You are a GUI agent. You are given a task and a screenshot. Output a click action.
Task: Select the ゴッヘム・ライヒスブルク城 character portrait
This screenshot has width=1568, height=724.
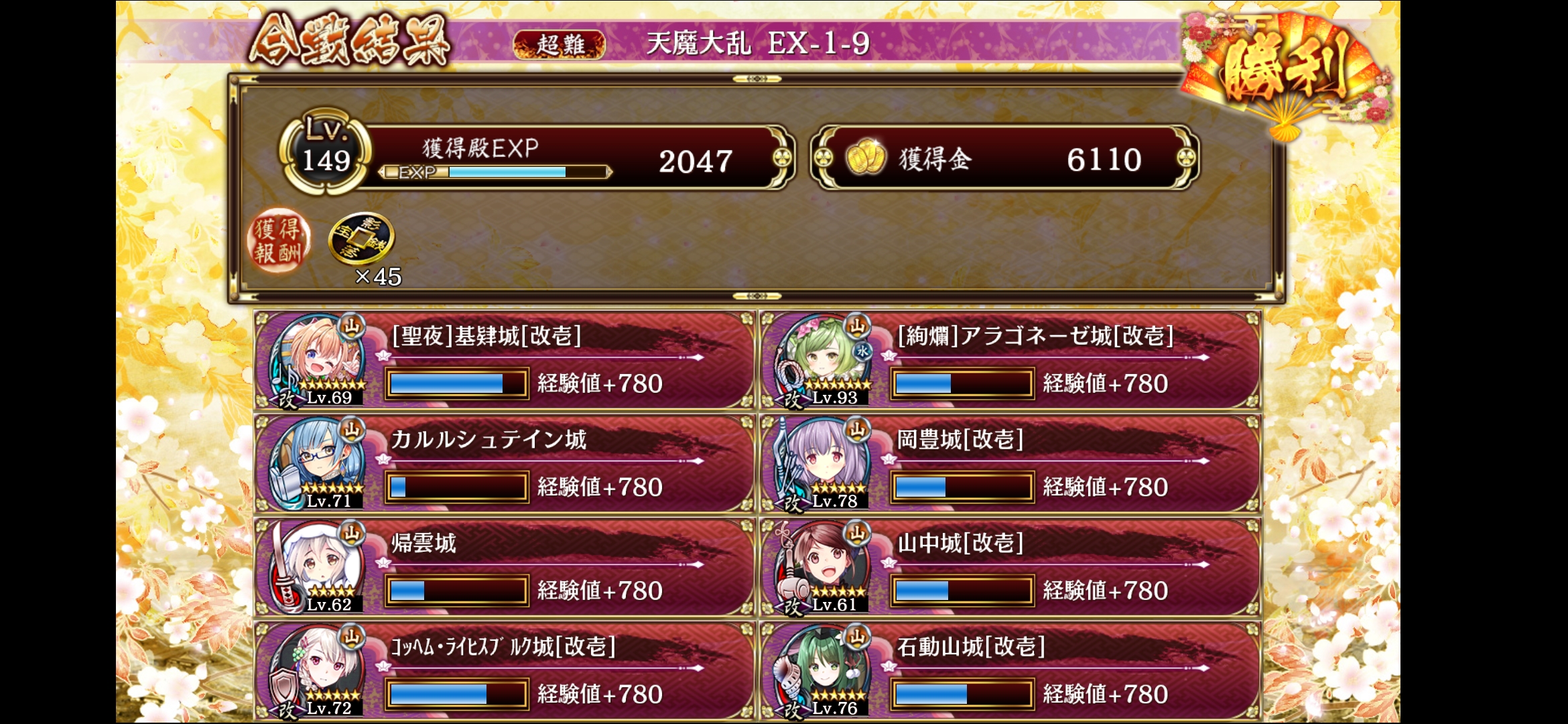pyautogui.click(x=317, y=671)
